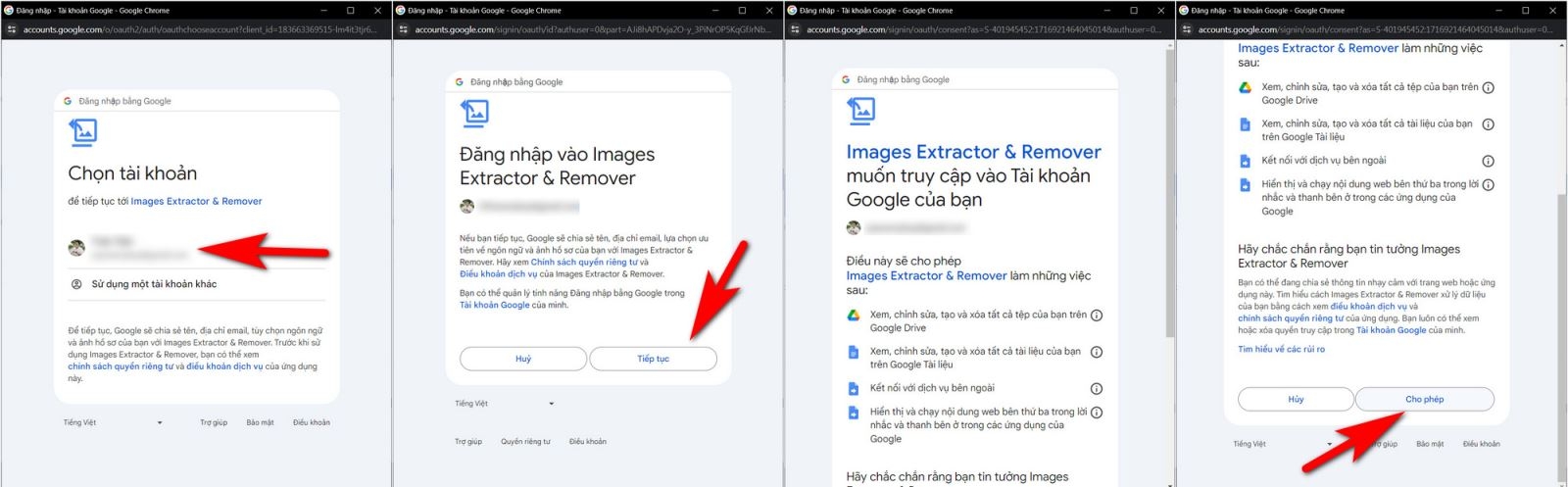Click the Quyền riêng tư footer link below the Tiếp tục dialog
Viewport: 1568px width, 487px height.
point(525,442)
